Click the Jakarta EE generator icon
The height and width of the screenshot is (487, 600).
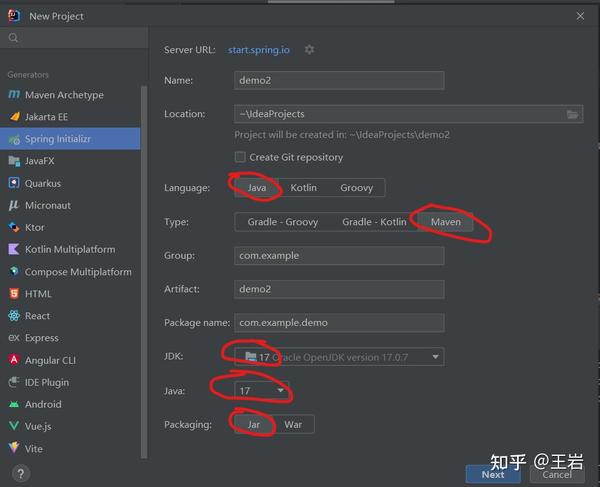pos(14,116)
